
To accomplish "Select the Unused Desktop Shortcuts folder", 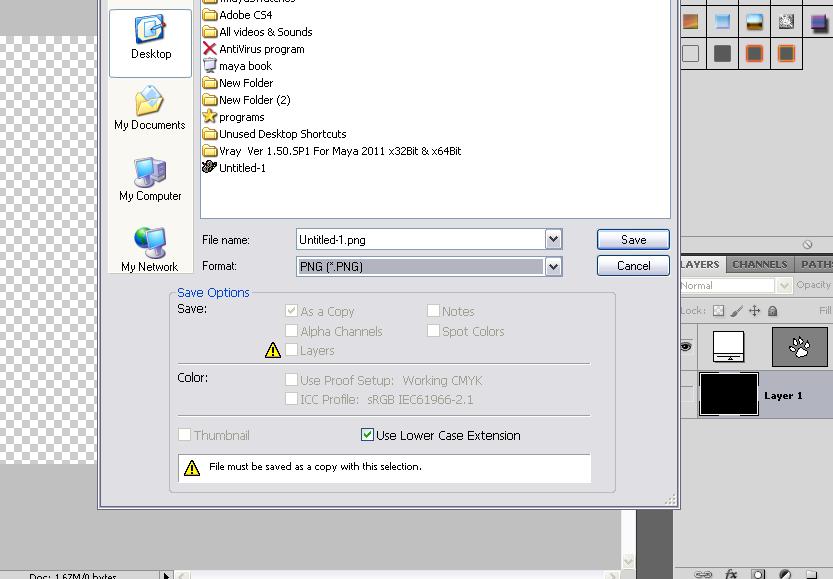I will [x=275, y=134].
